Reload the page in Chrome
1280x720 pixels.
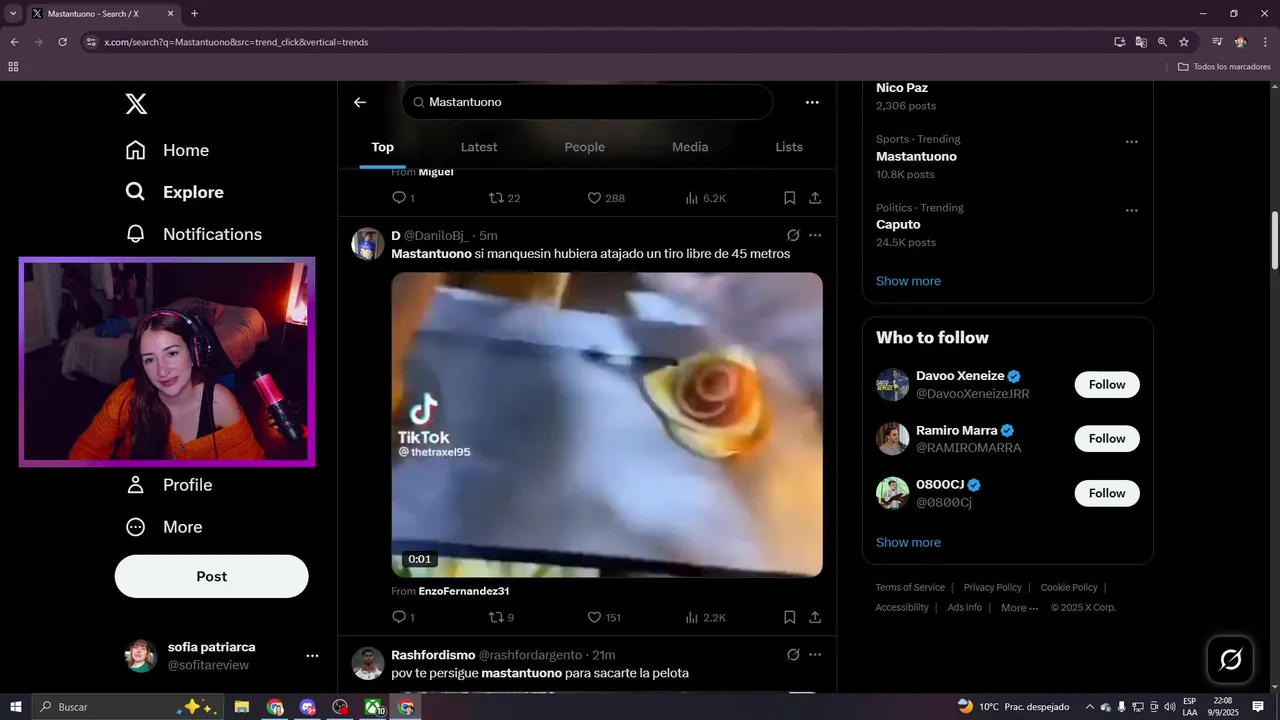click(x=62, y=42)
